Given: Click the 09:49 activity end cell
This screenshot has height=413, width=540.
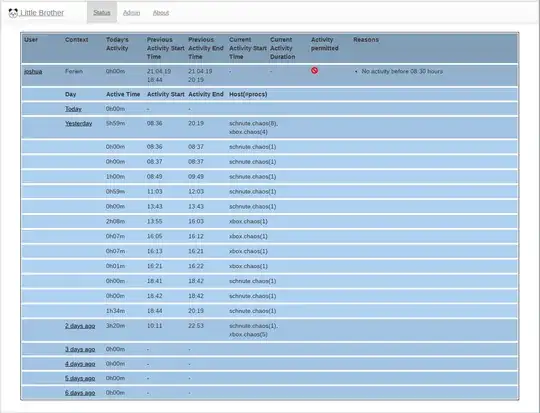Looking at the screenshot, I should pyautogui.click(x=196, y=177).
